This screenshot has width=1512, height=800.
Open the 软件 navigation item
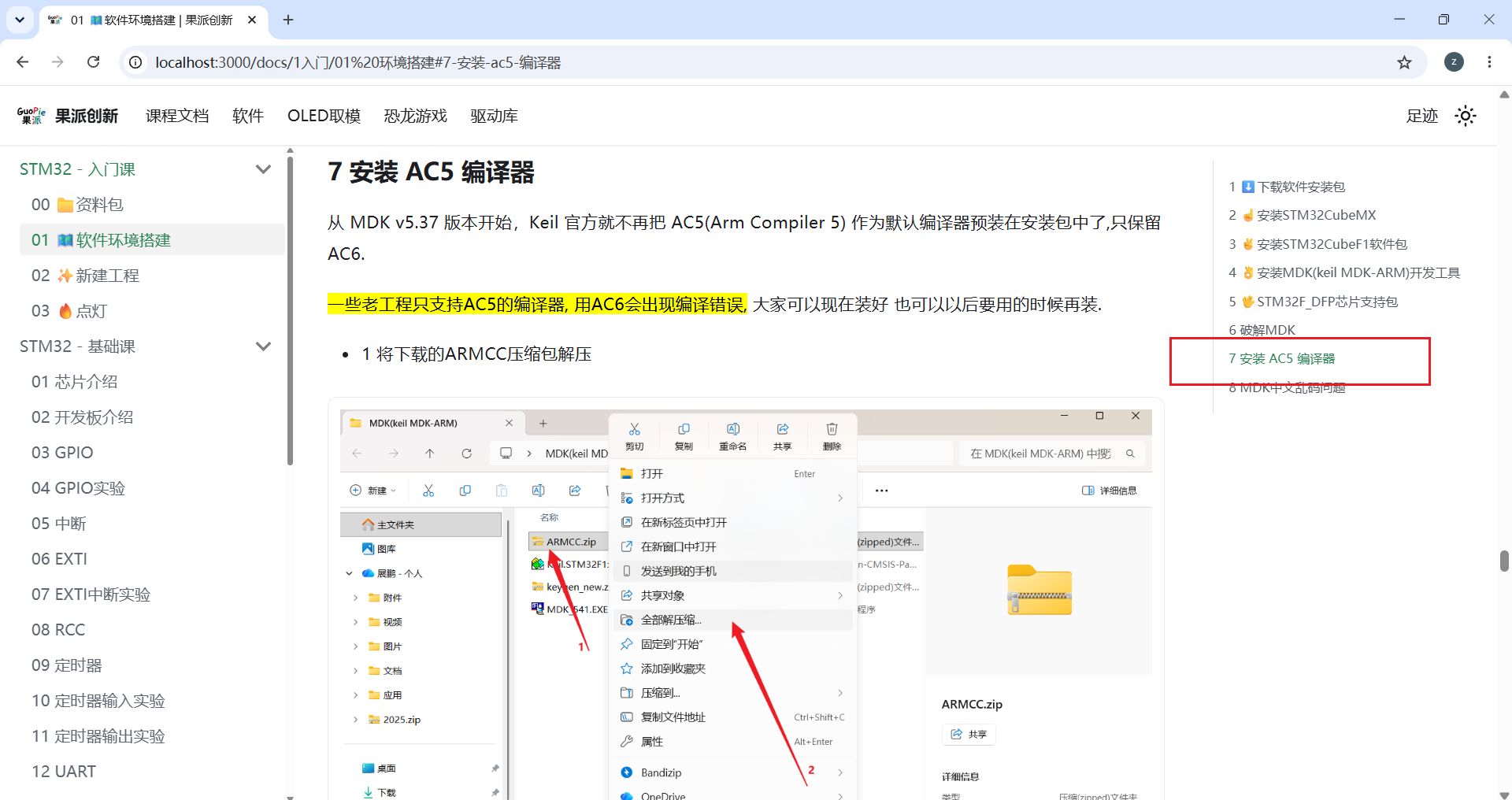(248, 116)
